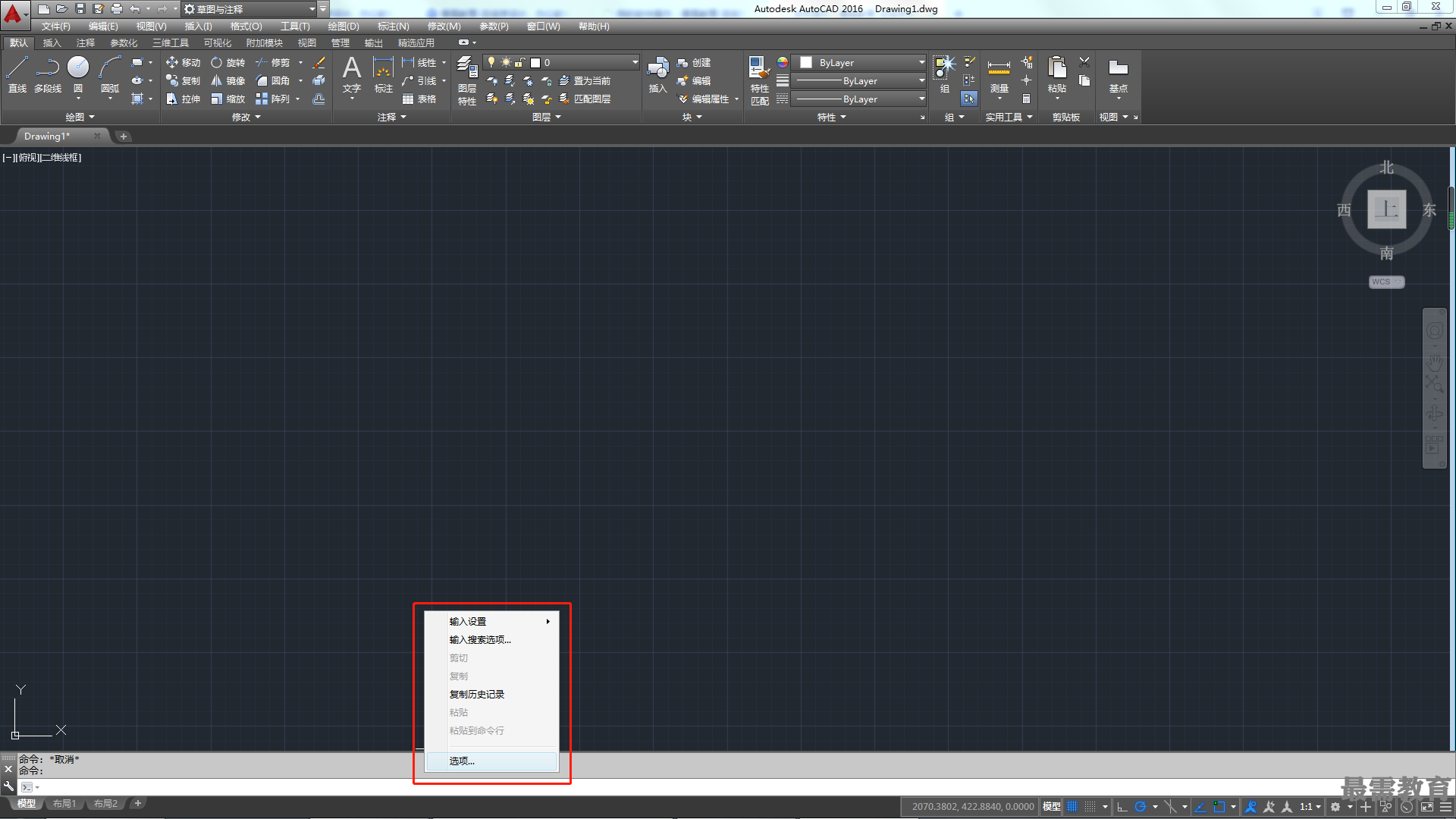
Task: Click the 上 (Top) face of ViewCube
Action: [x=1386, y=209]
